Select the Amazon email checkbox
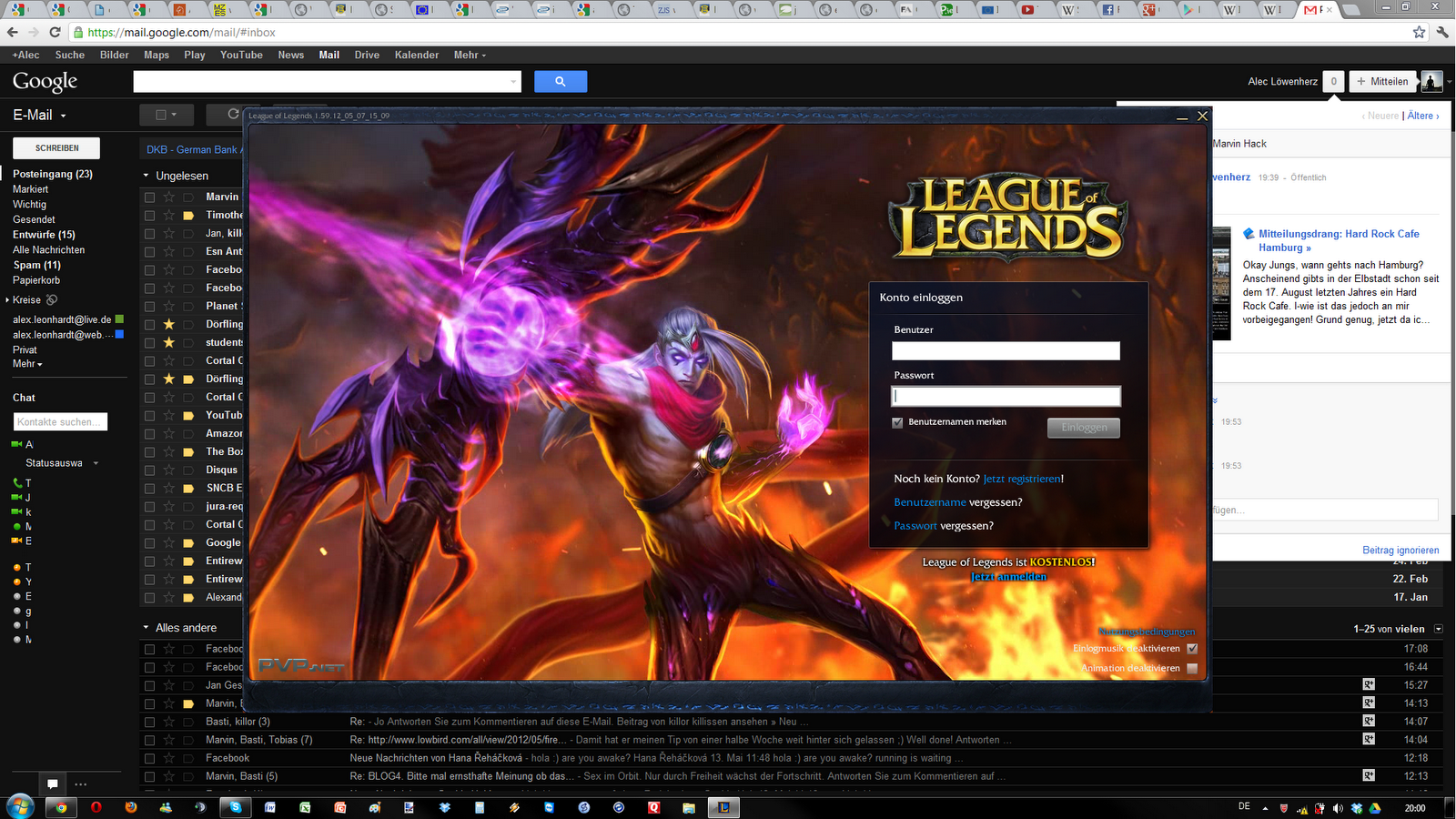The height and width of the screenshot is (819, 1456). point(149,433)
